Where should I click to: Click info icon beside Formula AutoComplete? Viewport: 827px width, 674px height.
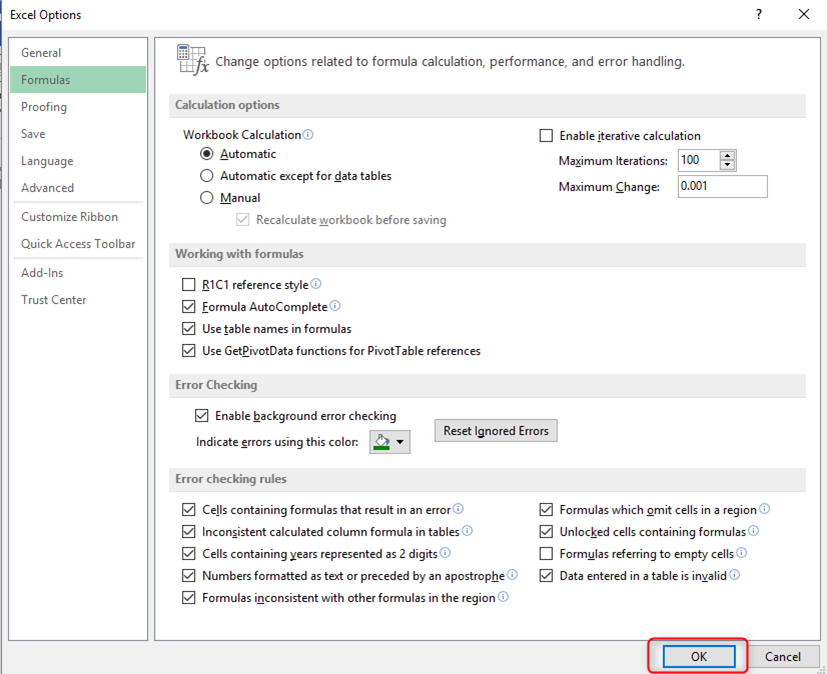point(335,306)
